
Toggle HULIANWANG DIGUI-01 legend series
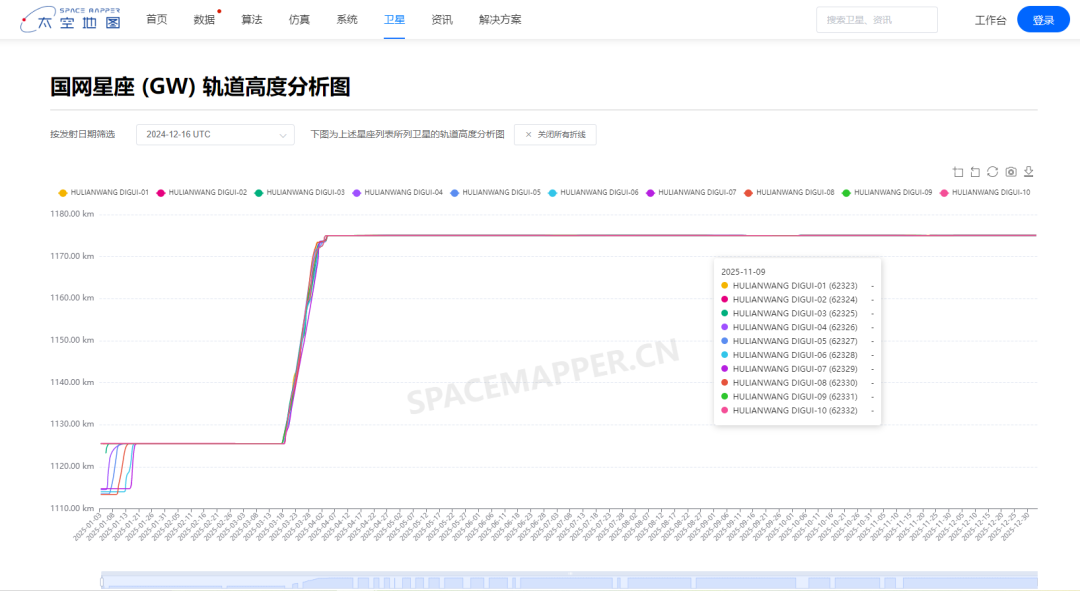[x=104, y=192]
